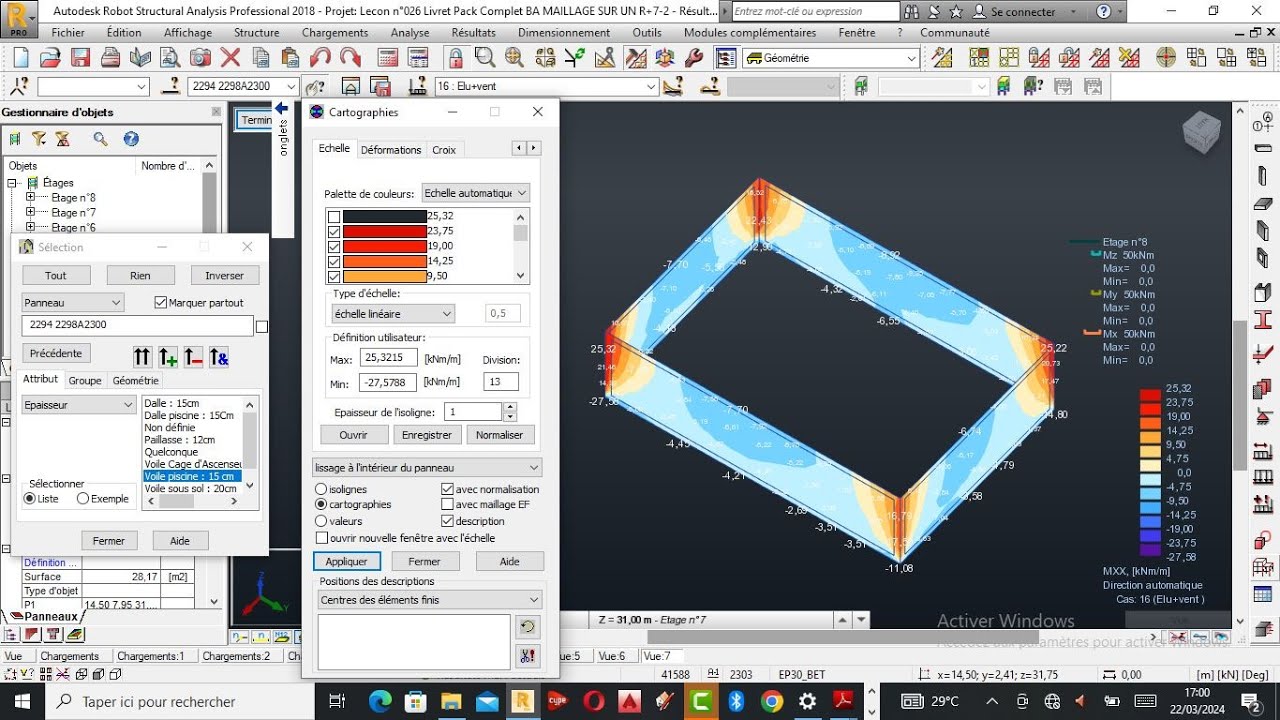The image size is (1280, 720).
Task: Click the 3D view cube in viewport
Action: pyautogui.click(x=1201, y=133)
